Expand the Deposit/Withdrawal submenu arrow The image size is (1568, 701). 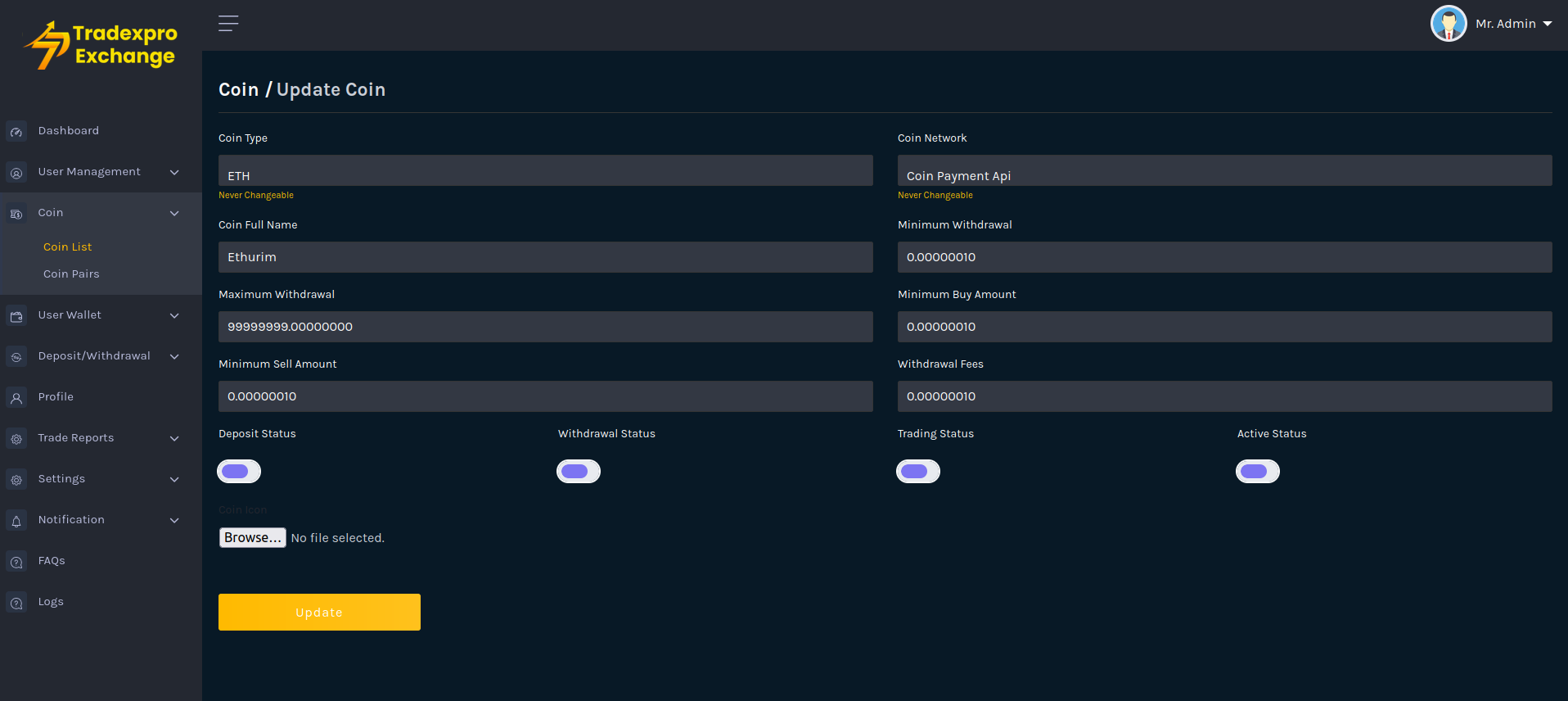[174, 356]
